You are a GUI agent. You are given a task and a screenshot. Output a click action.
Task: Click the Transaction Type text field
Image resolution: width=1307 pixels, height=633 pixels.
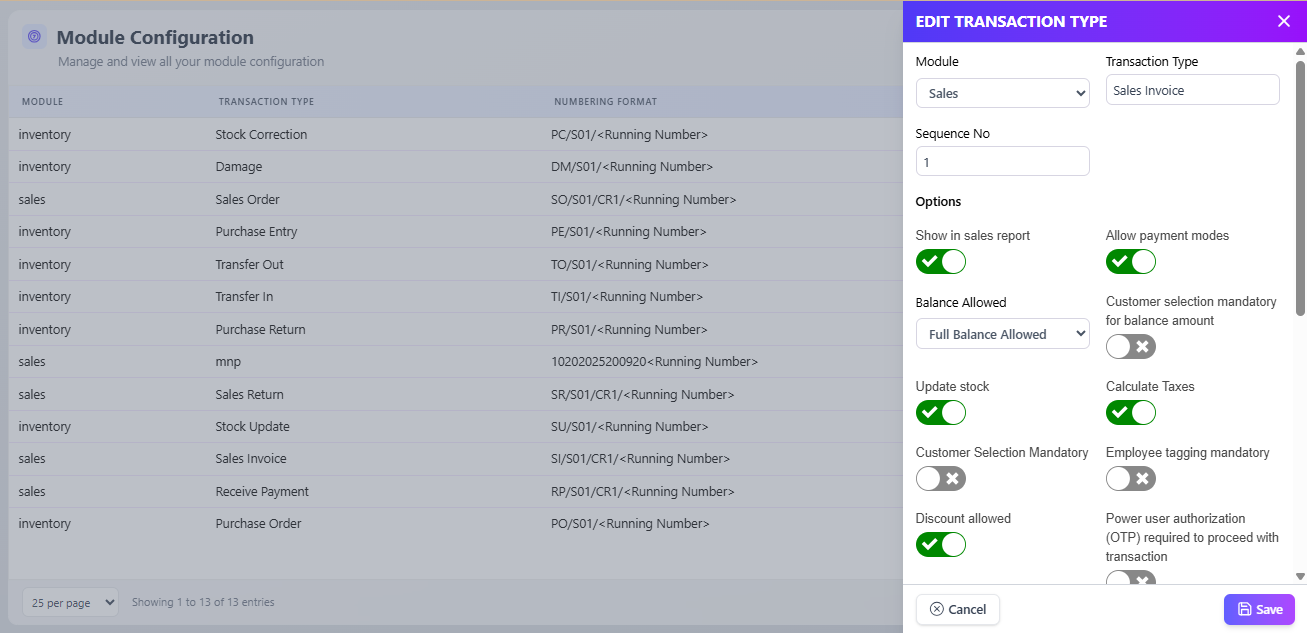(1192, 90)
